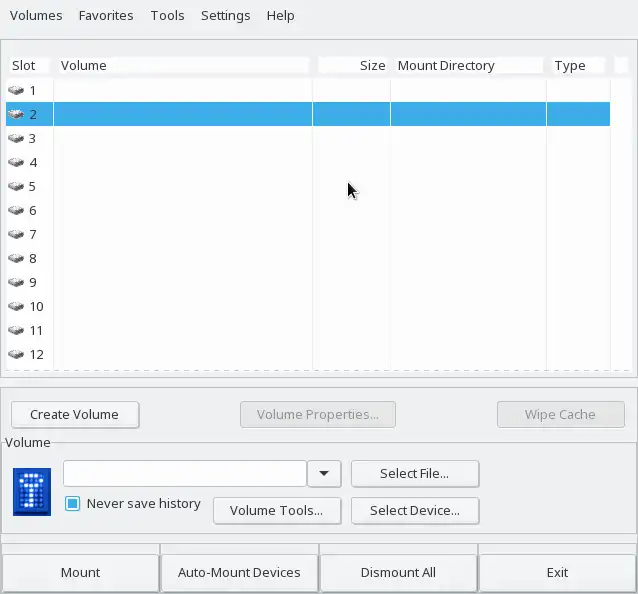
Task: Select the drive icon for slot 5
Action: [16, 186]
